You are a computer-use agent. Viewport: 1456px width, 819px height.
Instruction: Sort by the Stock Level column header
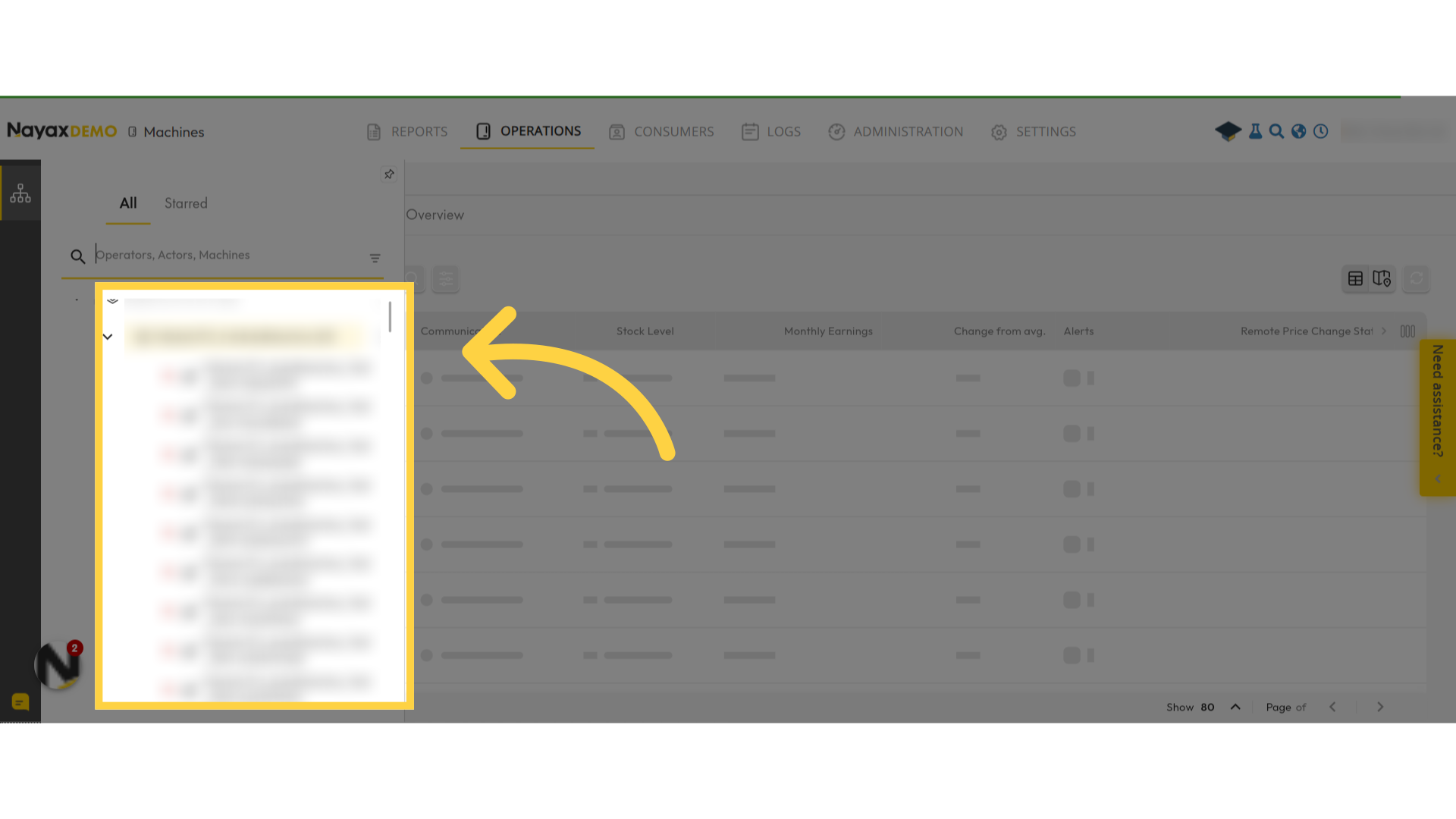(x=645, y=331)
